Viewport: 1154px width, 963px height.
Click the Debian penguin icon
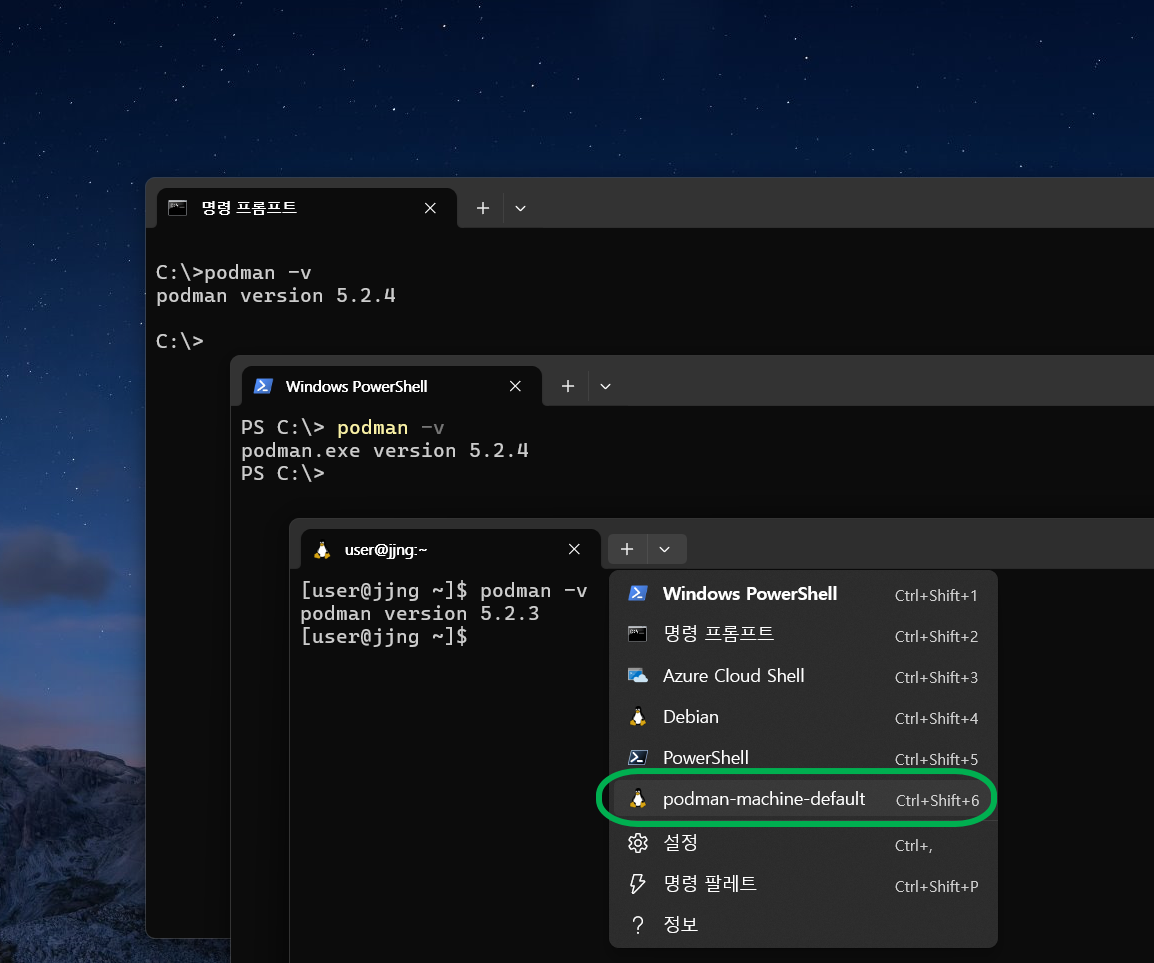coord(638,716)
